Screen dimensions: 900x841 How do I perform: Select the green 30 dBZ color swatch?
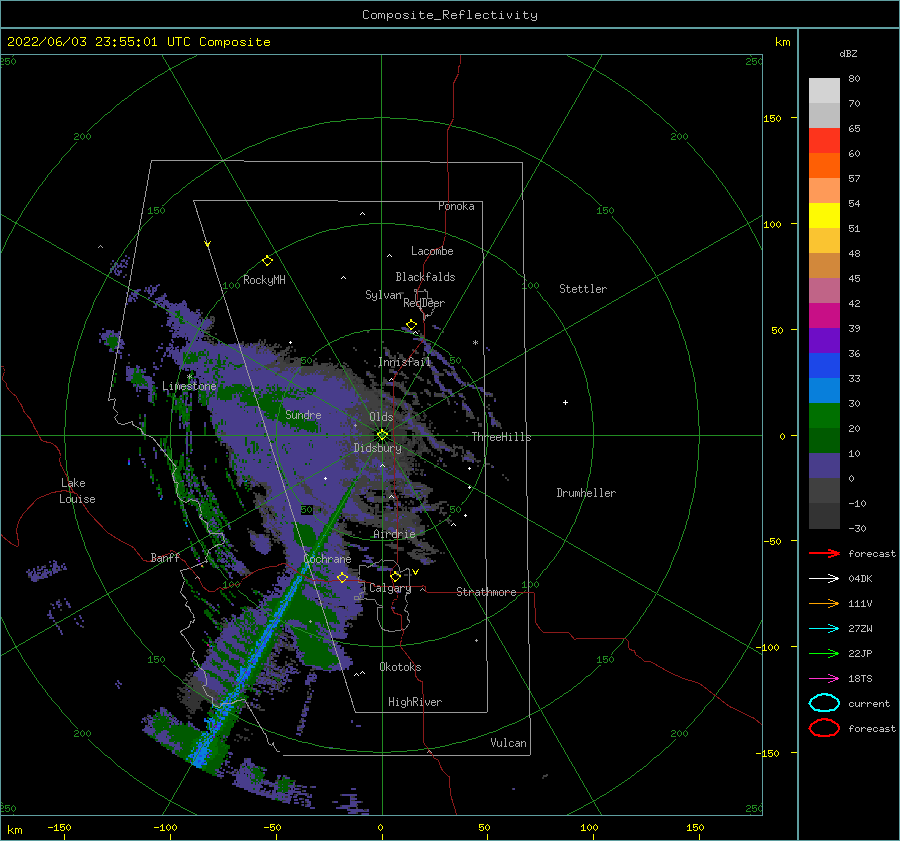click(824, 416)
